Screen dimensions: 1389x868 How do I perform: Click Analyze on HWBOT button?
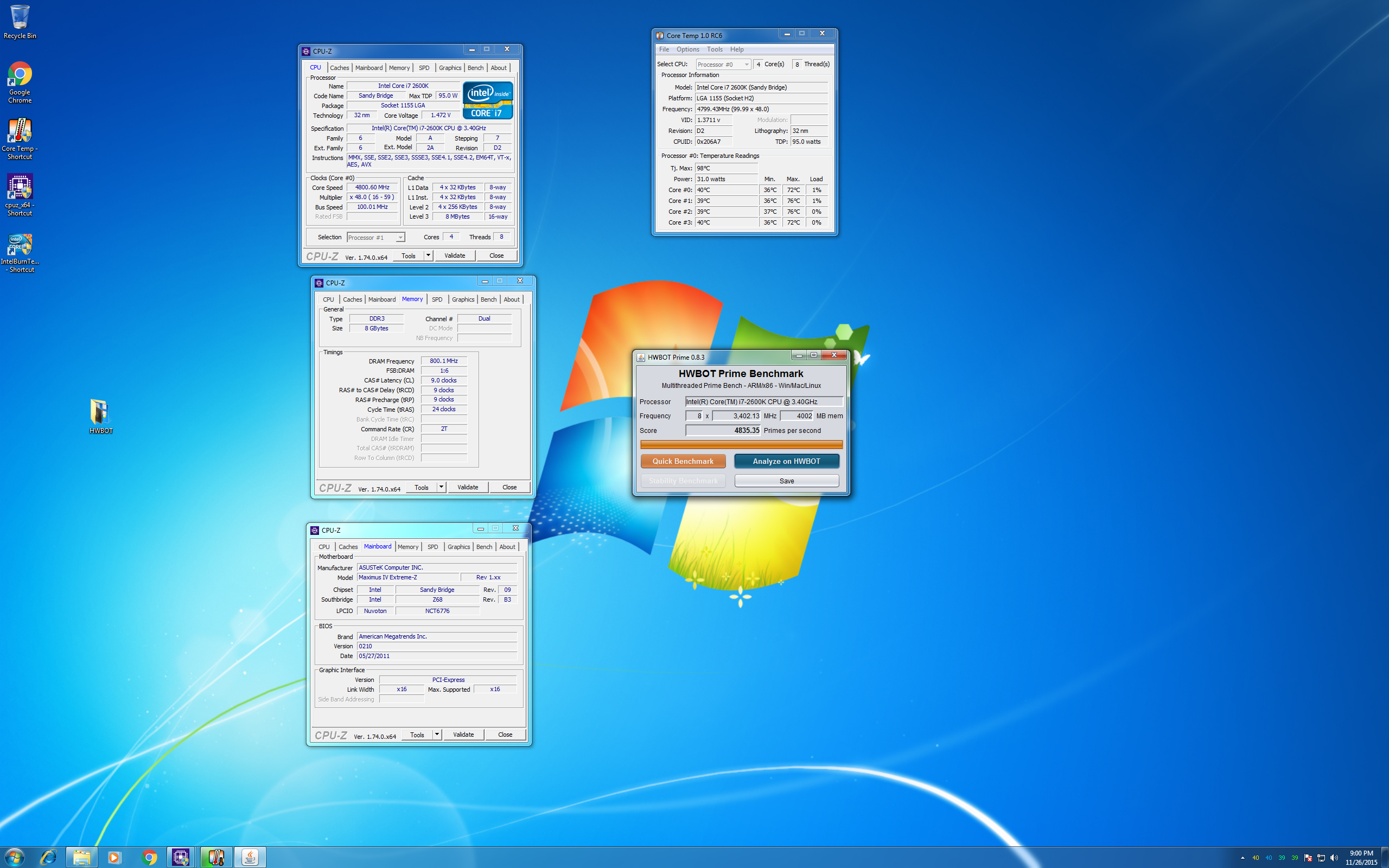coord(786,461)
